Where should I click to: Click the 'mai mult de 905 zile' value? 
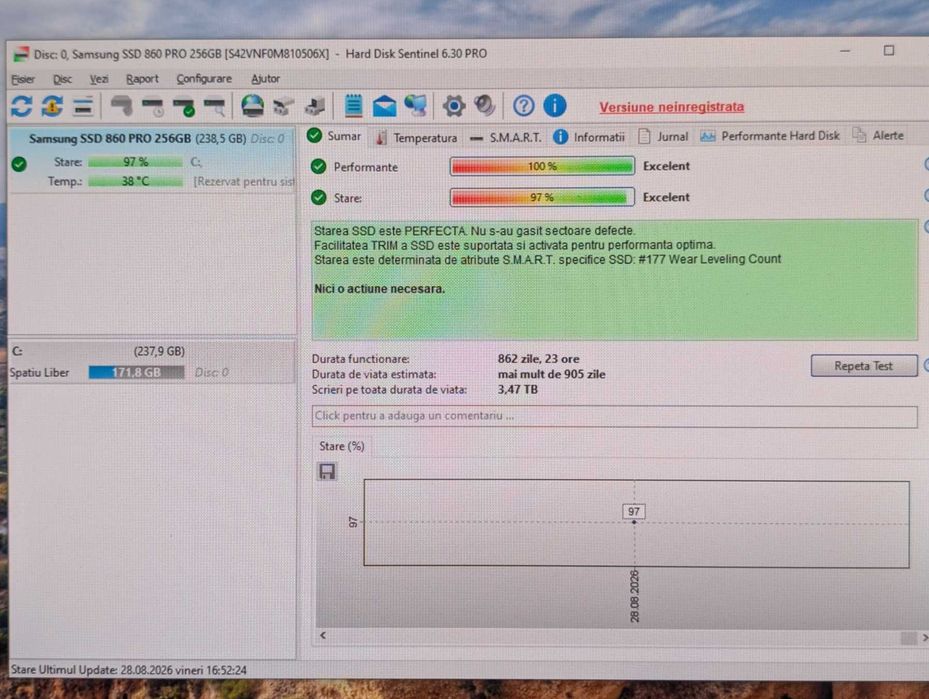tap(552, 374)
